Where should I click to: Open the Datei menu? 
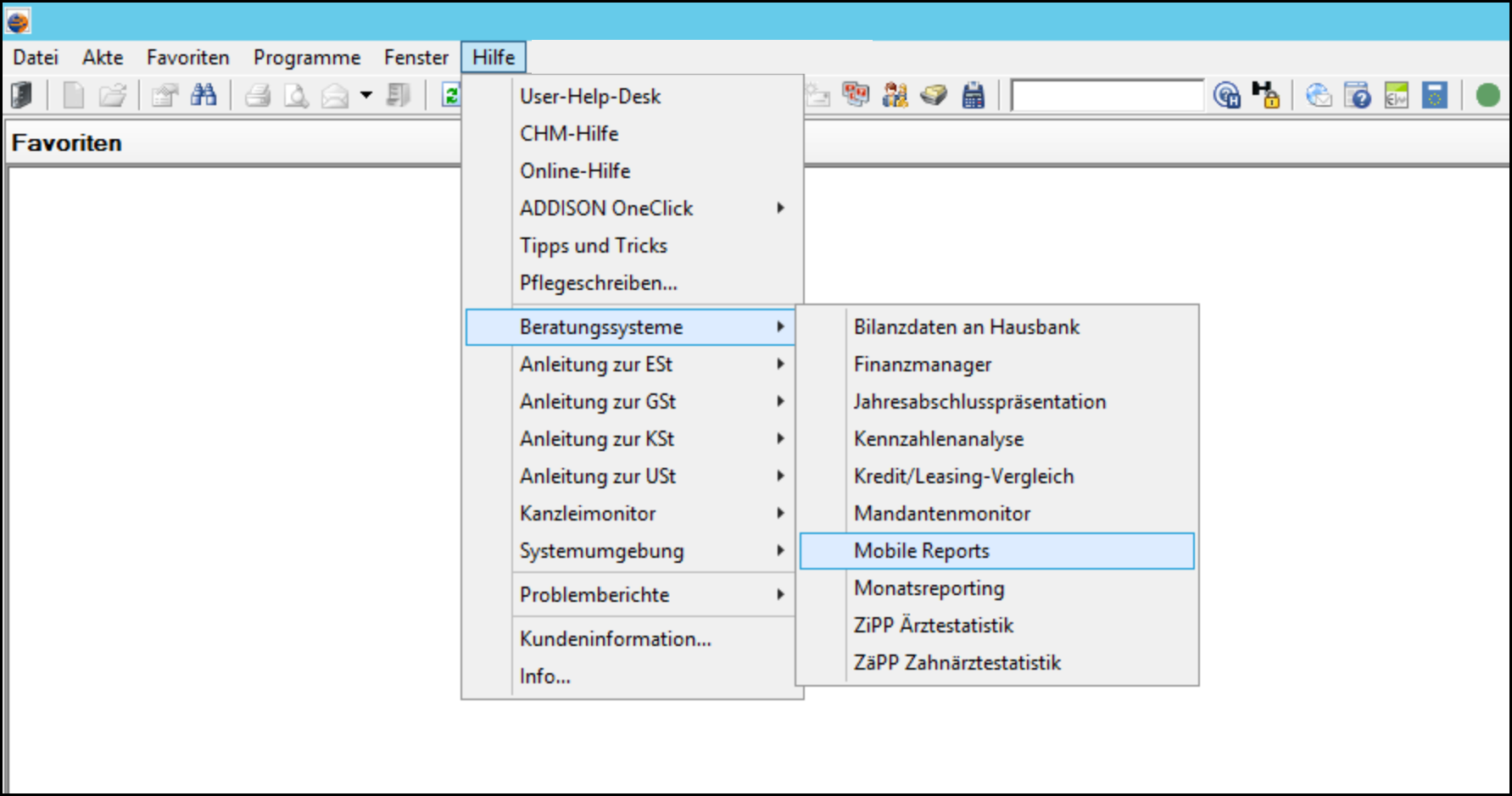[36, 57]
